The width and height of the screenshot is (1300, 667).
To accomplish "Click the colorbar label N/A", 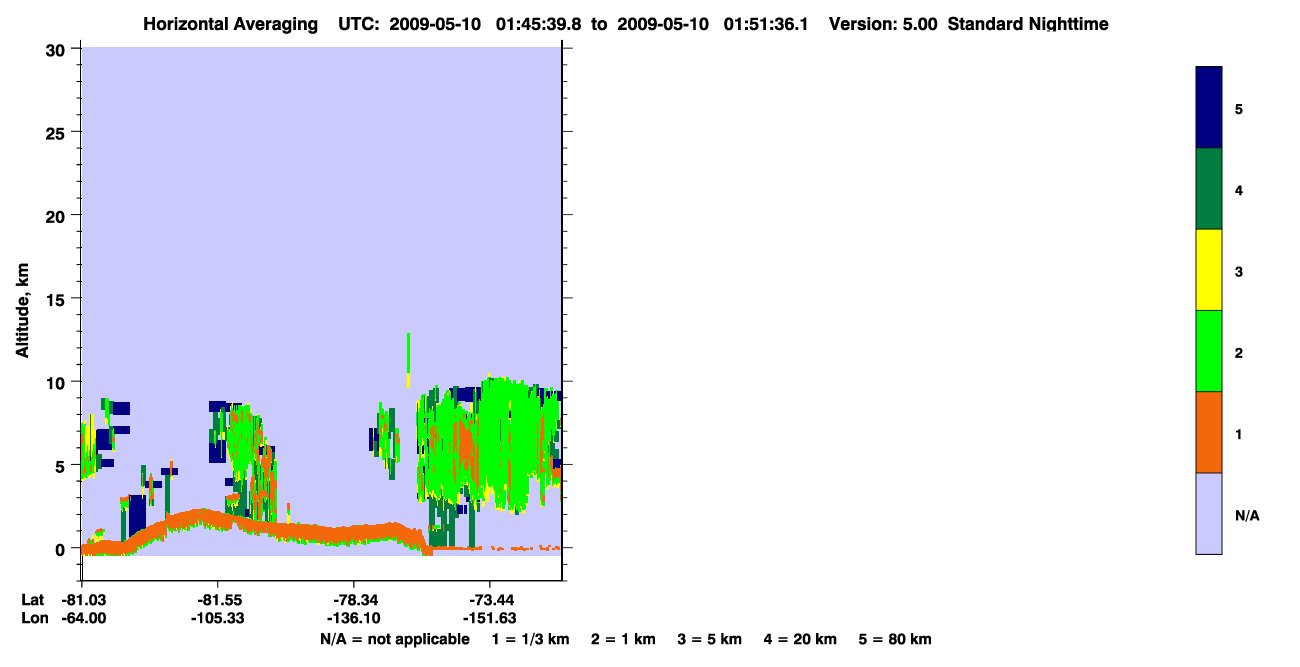I will tap(1247, 516).
